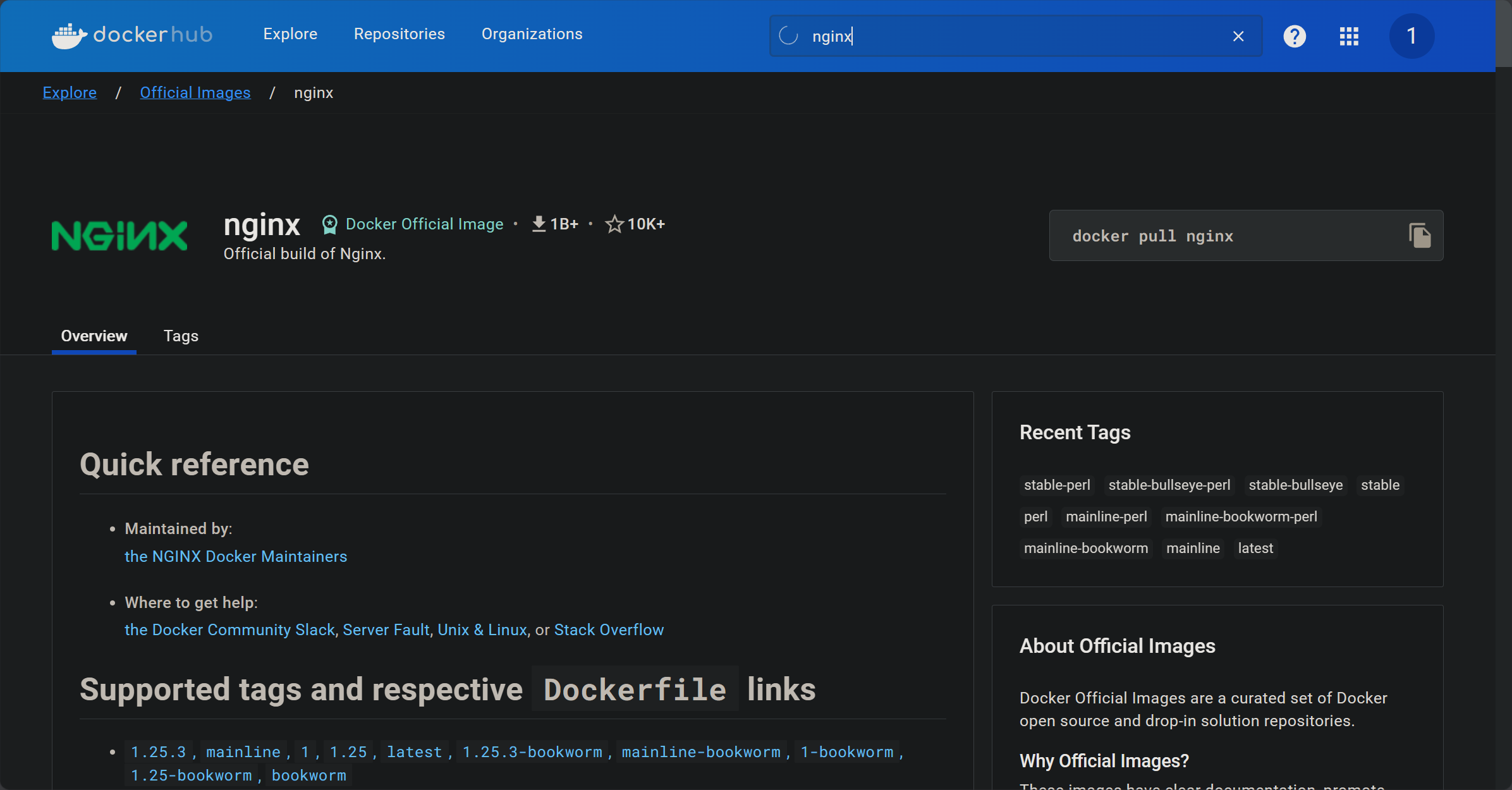Screen dimensions: 1512x790
Task: Click the About Official Images heading
Action: pos(1117,647)
